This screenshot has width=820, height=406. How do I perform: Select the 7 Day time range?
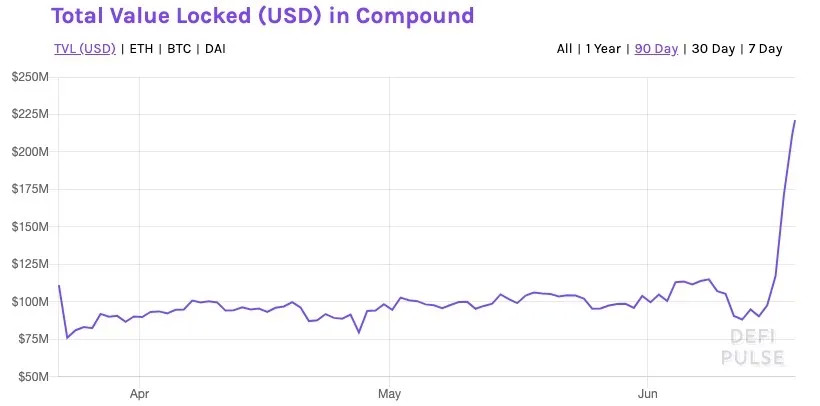point(765,49)
